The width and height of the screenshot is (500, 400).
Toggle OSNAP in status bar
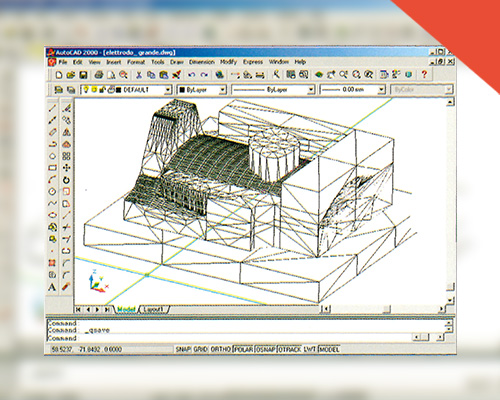point(265,349)
